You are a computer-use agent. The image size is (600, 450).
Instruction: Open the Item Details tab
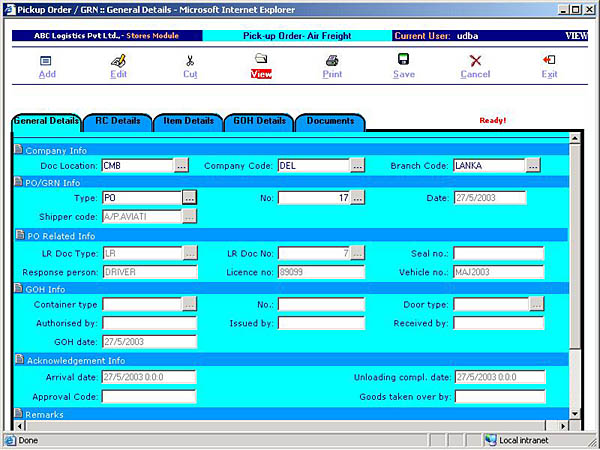click(x=188, y=121)
